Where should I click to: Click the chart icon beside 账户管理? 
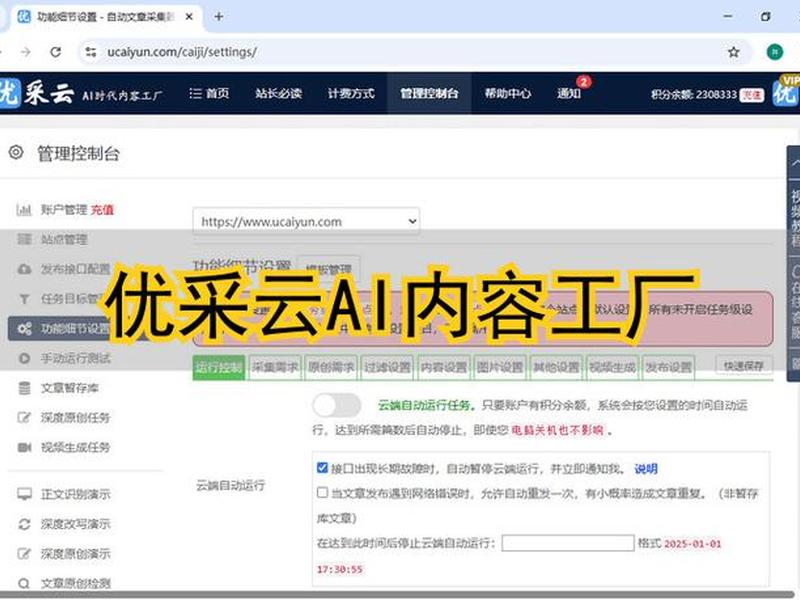point(23,210)
